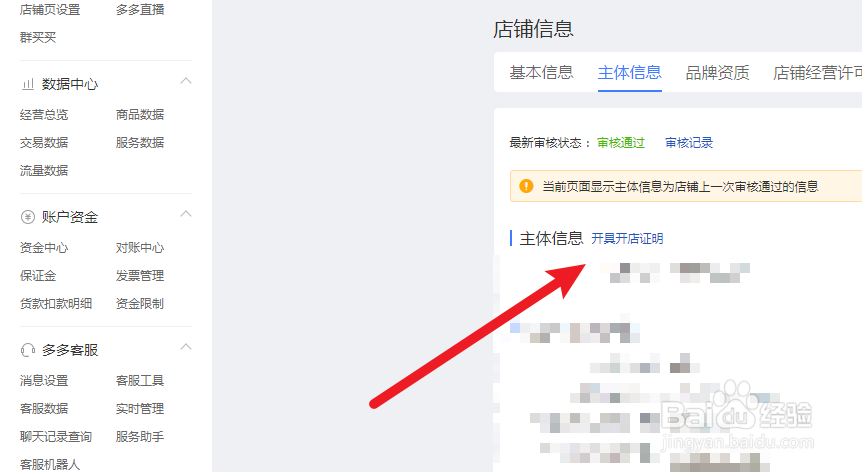Viewport: 862px width, 472px height.
Task: Collapse the 账户资金 section chevron
Action: (x=186, y=214)
